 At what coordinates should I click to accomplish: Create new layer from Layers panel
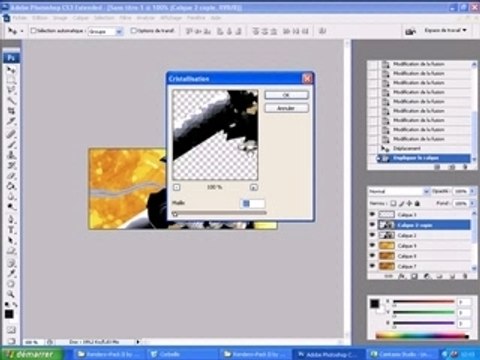452,276
